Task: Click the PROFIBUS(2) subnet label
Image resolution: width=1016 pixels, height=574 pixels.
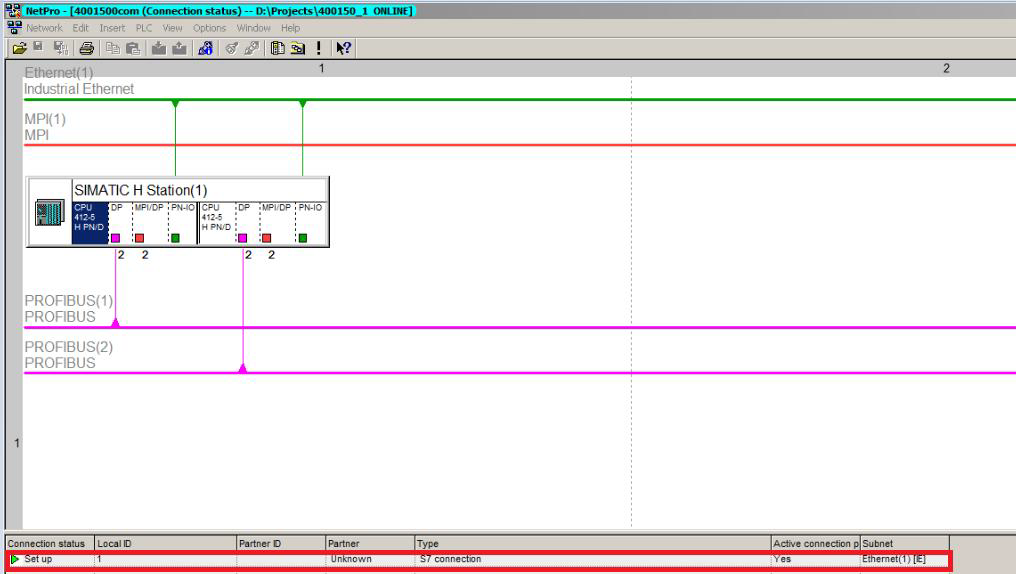Action: tap(69, 347)
